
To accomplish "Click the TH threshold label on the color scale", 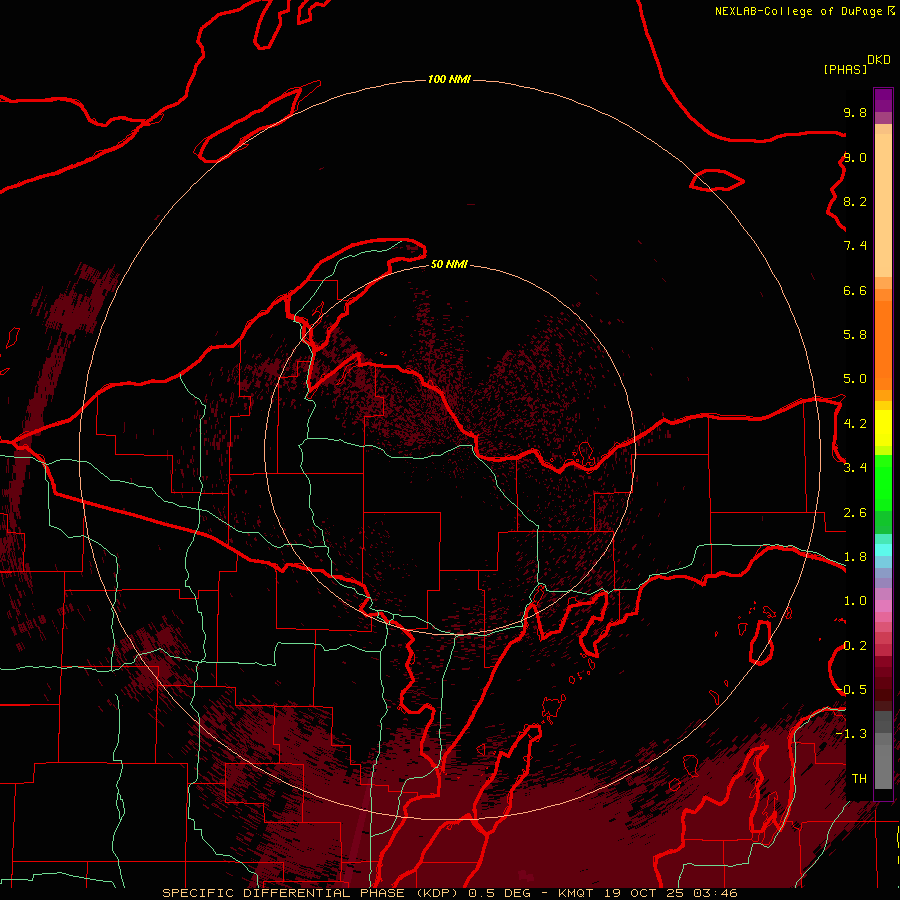I will (859, 779).
